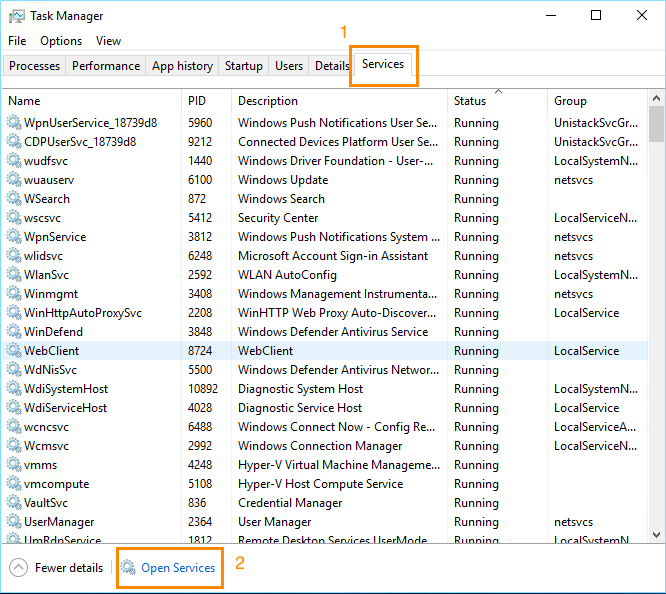
Task: Click PID 8724 in WebClient row
Action: tap(200, 351)
